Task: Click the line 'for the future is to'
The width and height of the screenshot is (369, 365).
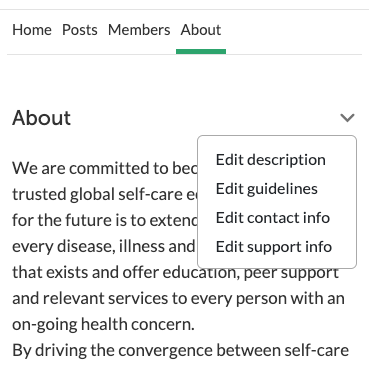Action: (105, 220)
